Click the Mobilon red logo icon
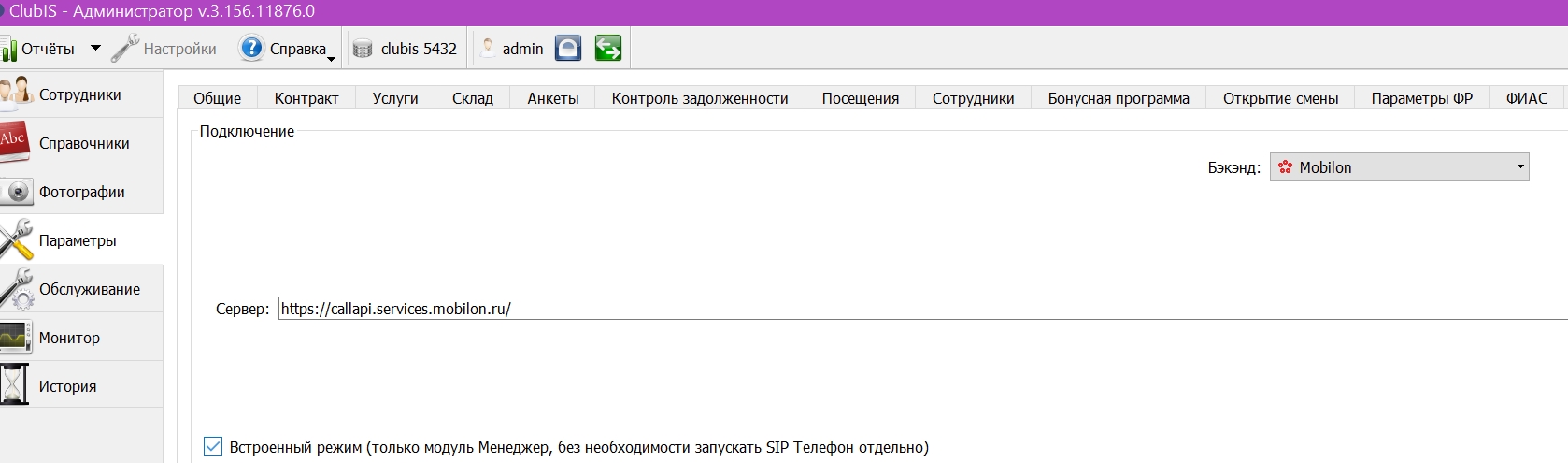 (x=1285, y=167)
